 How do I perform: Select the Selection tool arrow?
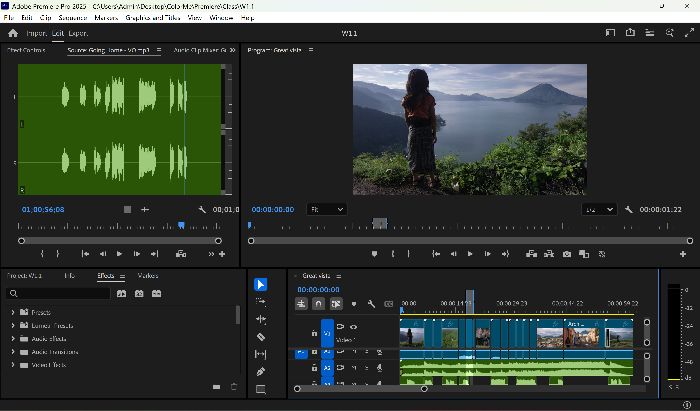[261, 284]
